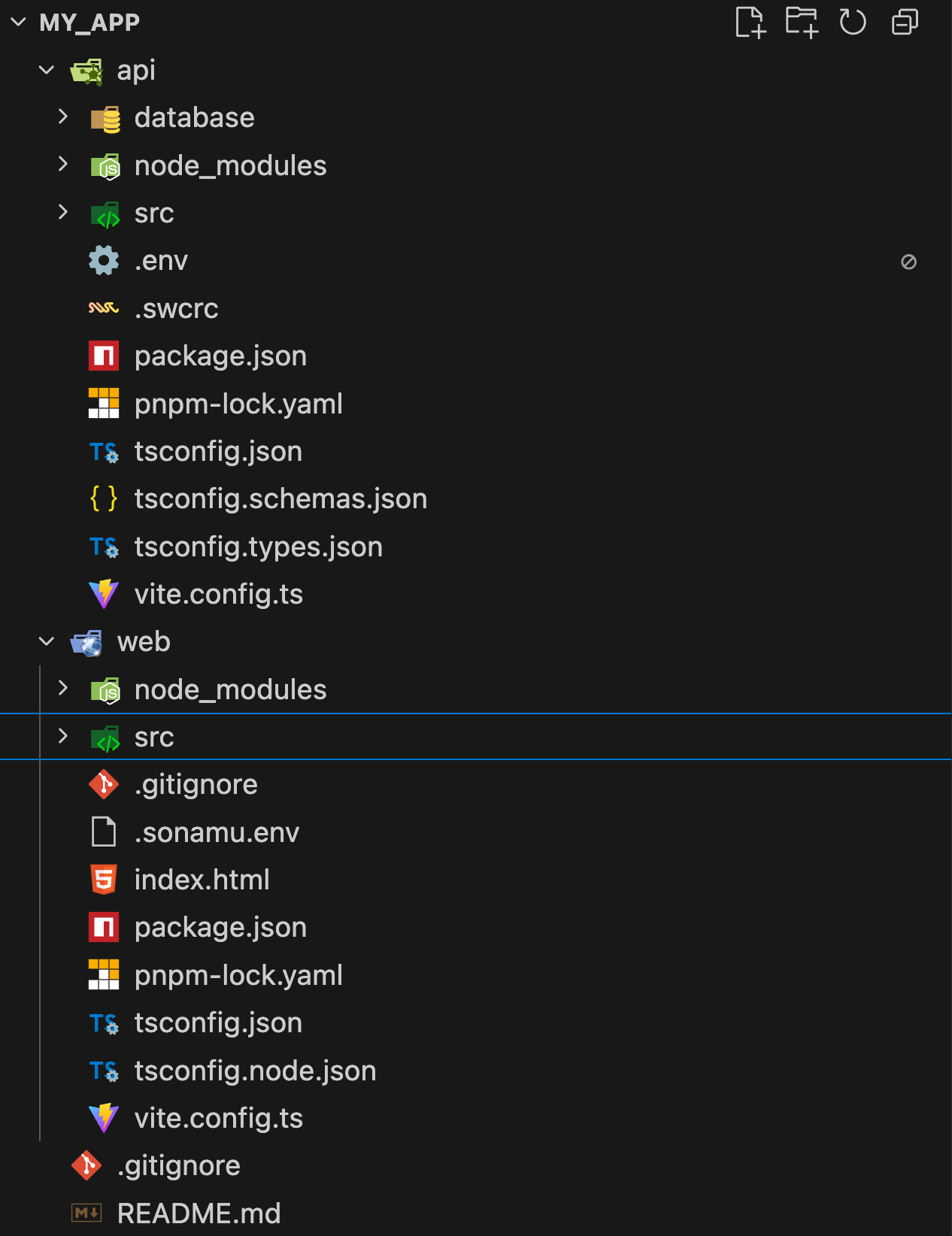Select the web folder label
The width and height of the screenshot is (952, 1236).
point(144,641)
